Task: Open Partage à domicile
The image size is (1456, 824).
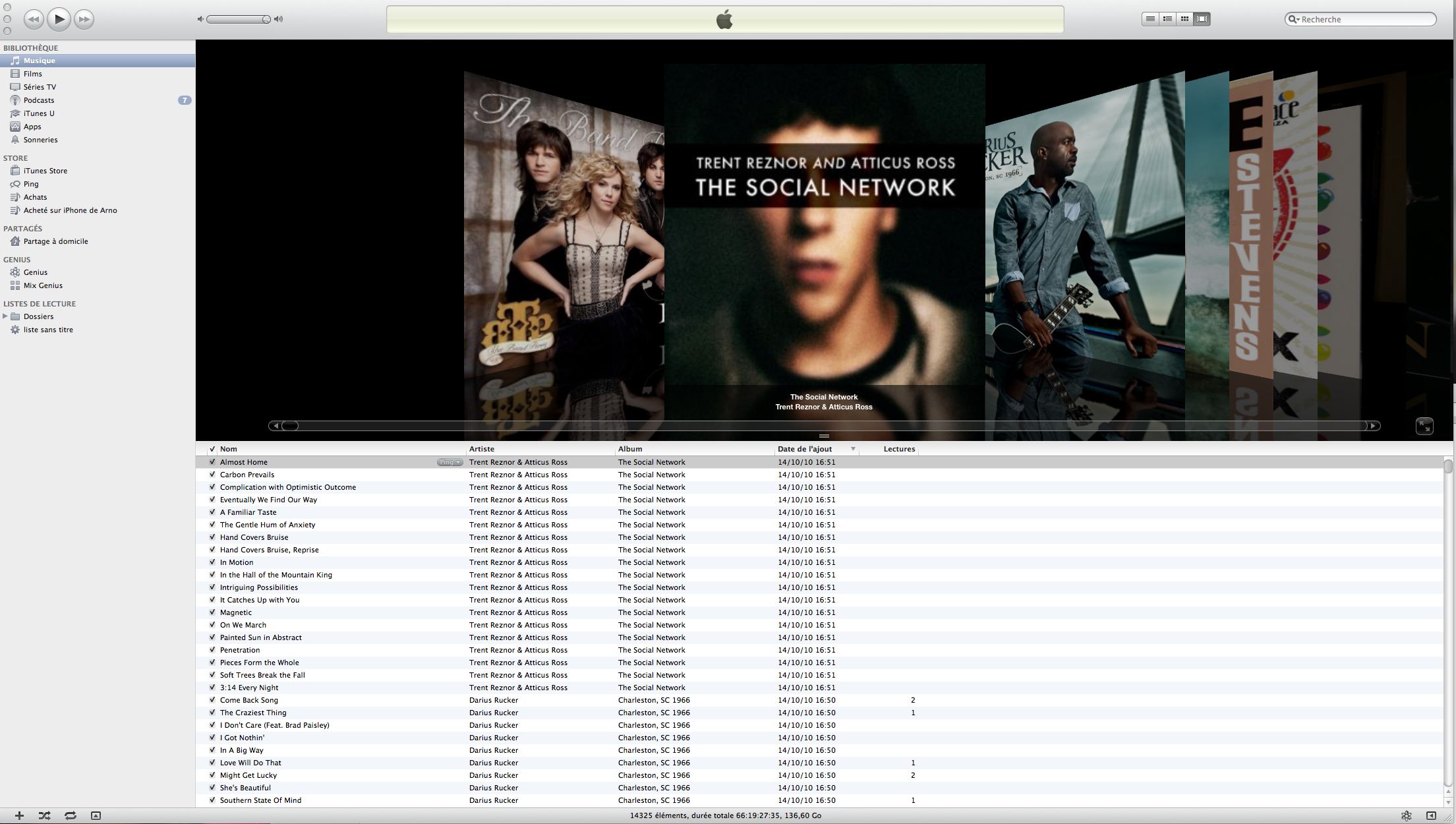Action: coord(98,241)
